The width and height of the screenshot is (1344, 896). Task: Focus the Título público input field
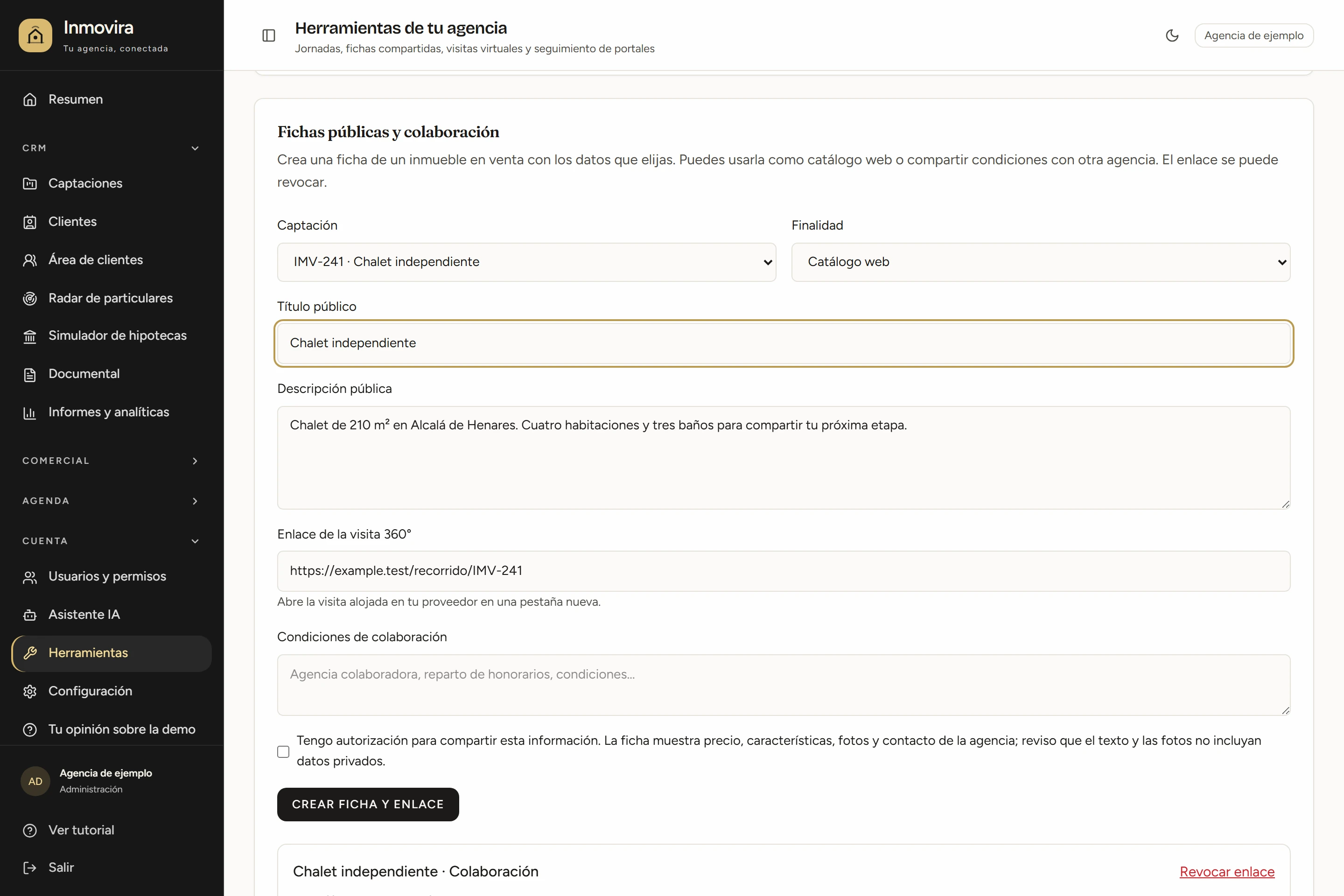tap(784, 343)
